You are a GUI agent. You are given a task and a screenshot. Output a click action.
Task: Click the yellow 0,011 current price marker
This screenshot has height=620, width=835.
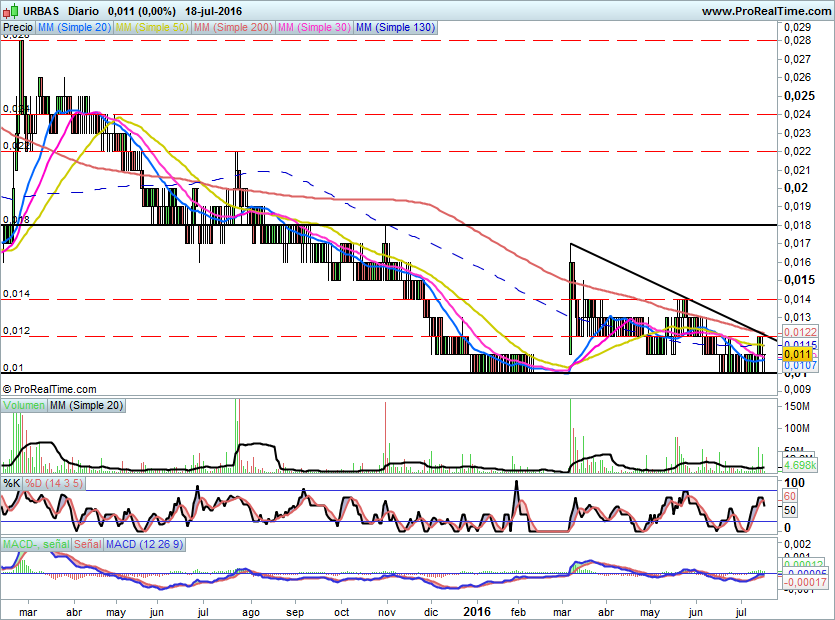796,354
